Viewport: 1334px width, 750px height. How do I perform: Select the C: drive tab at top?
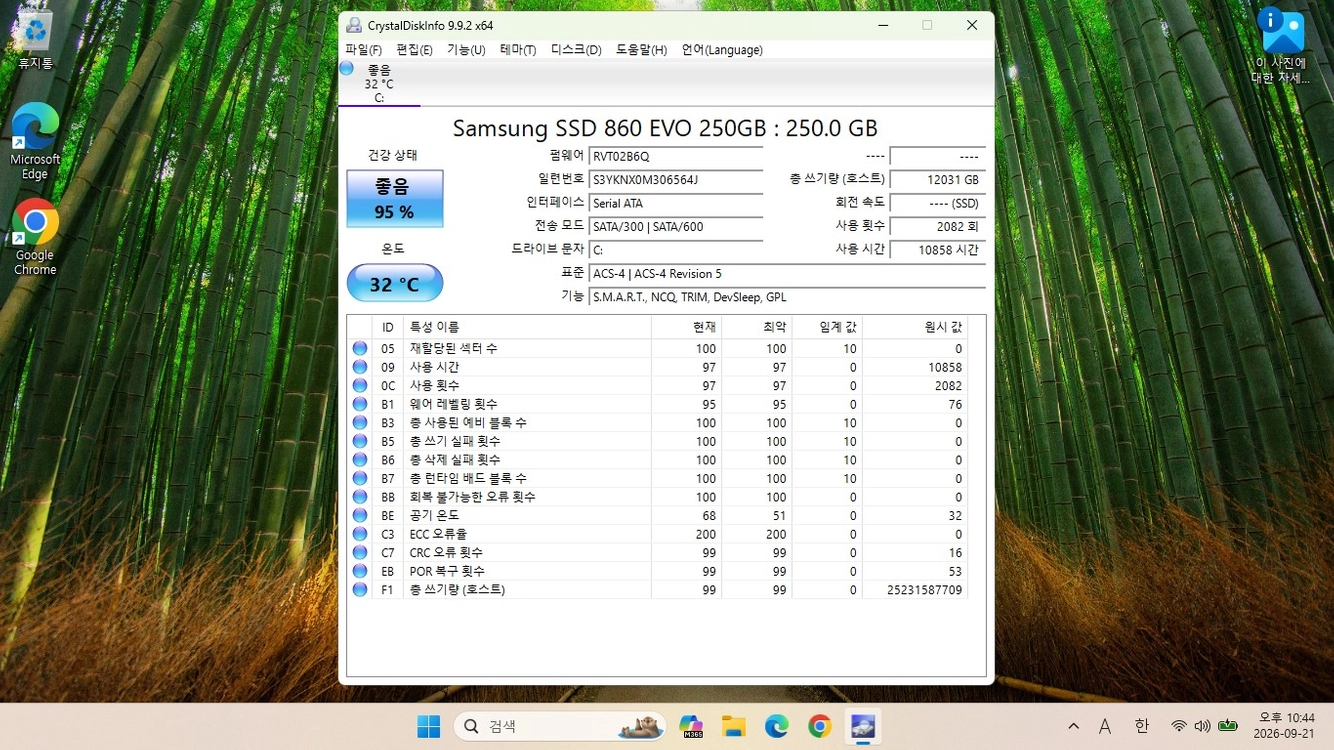tap(379, 83)
